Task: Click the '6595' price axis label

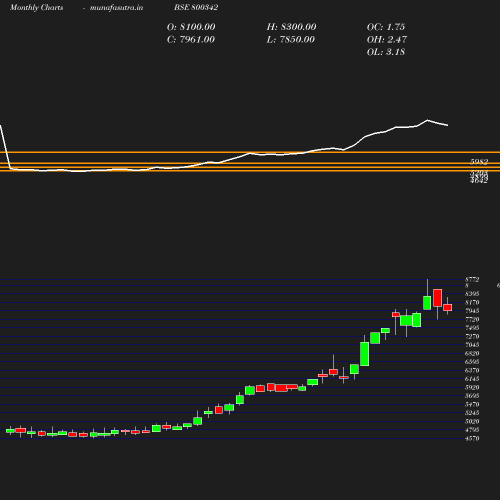Action: (x=472, y=362)
